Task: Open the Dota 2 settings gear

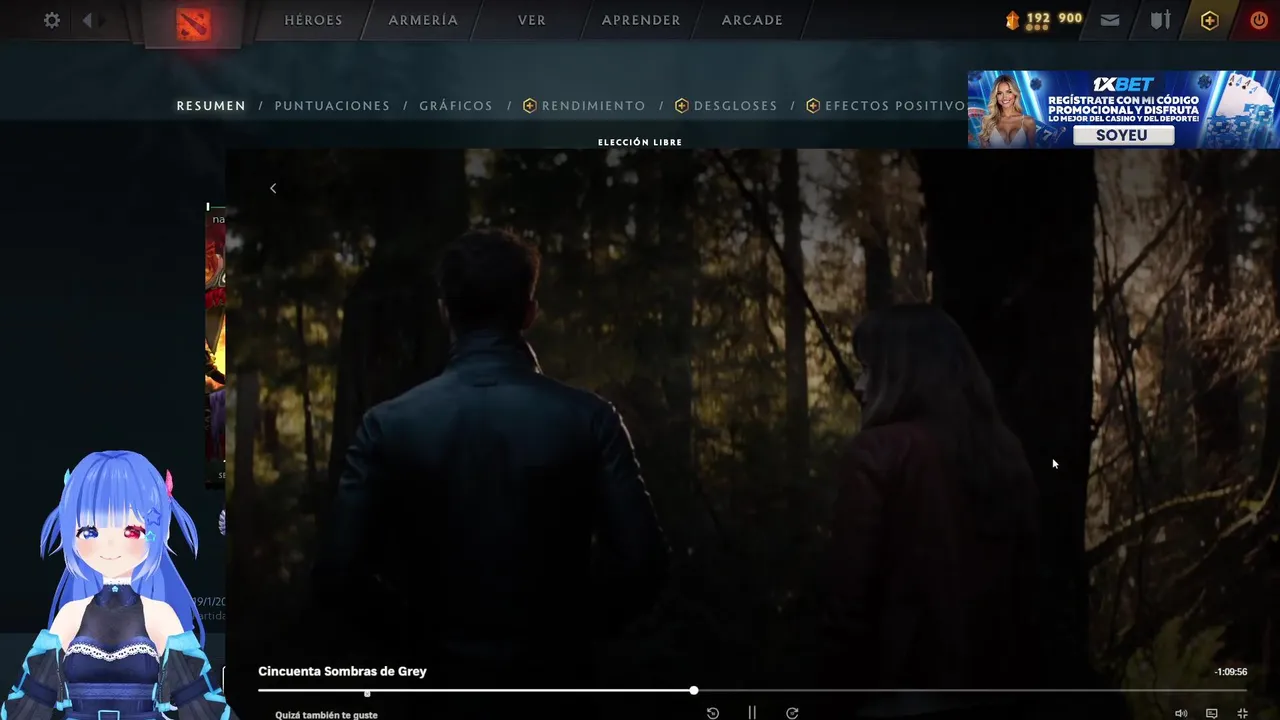Action: click(x=52, y=20)
